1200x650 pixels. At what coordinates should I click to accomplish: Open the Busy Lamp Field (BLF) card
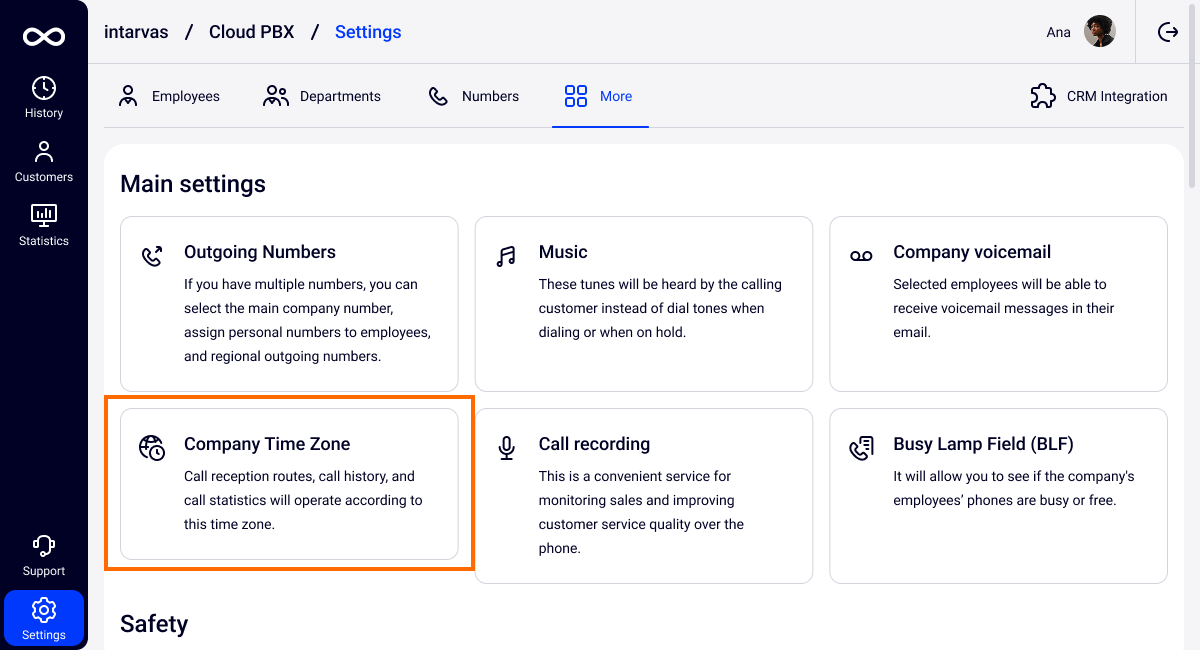click(998, 496)
